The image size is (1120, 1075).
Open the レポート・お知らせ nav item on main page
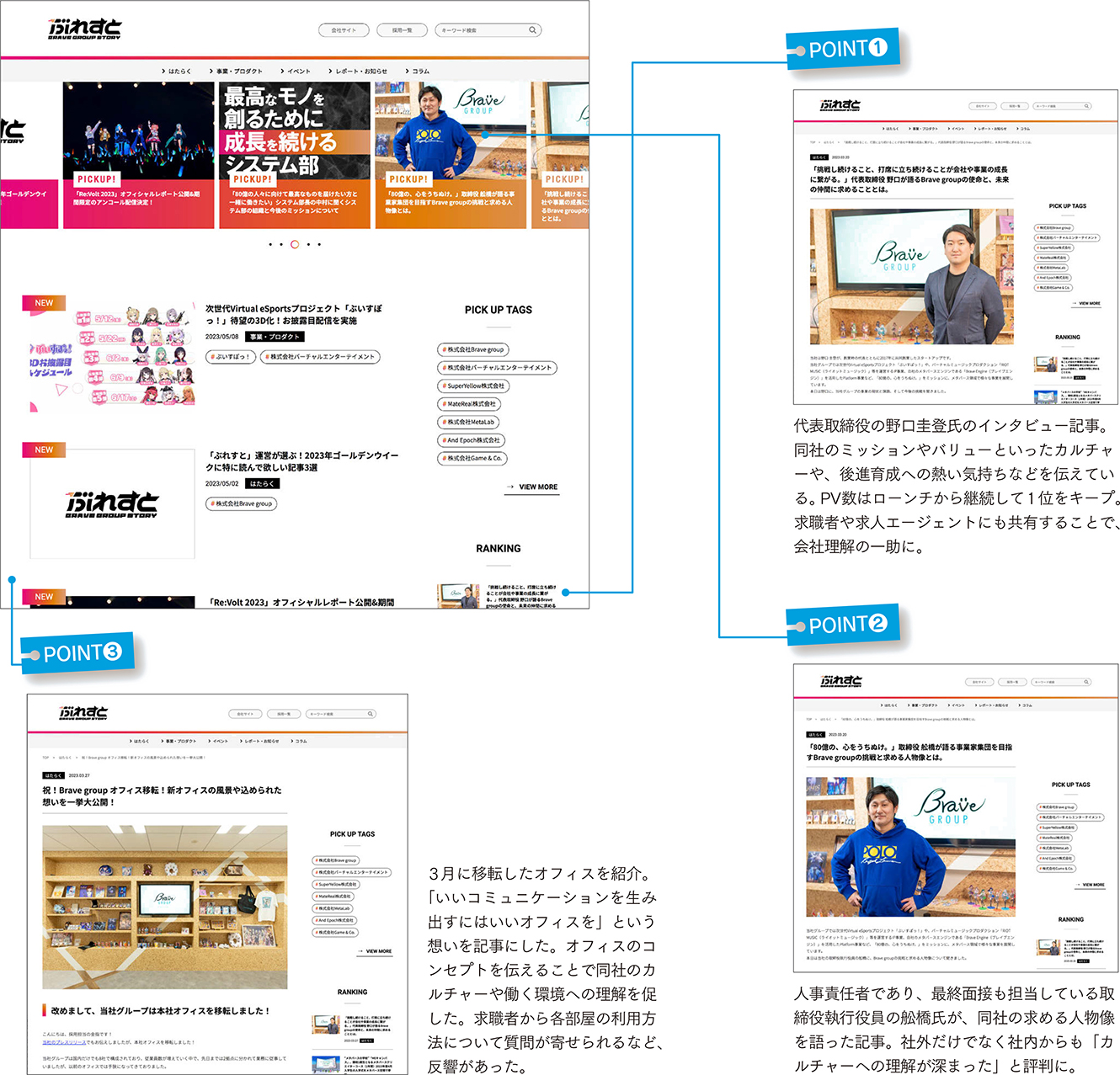[x=359, y=72]
